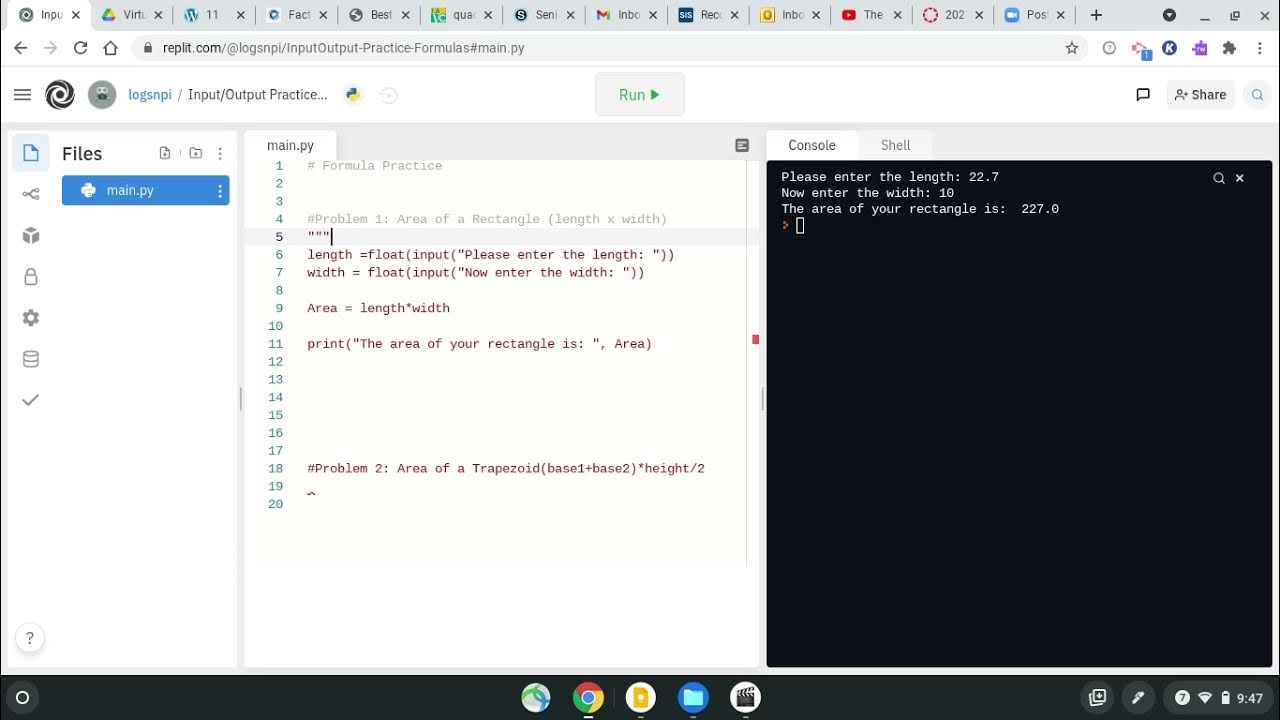1280x720 pixels.
Task: Open the logsnpi user avatar
Action: [x=102, y=95]
